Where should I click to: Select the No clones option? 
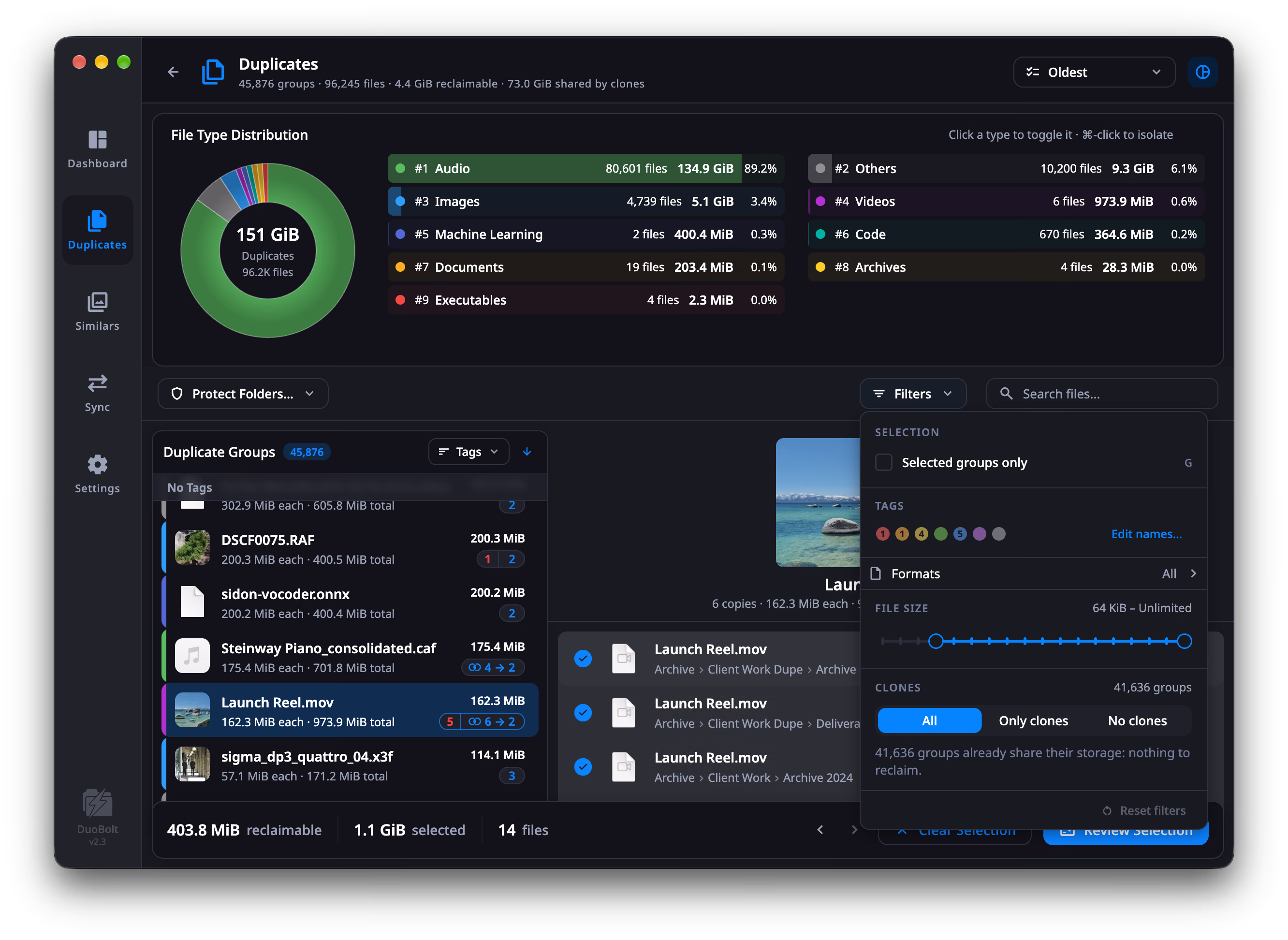tap(1137, 721)
